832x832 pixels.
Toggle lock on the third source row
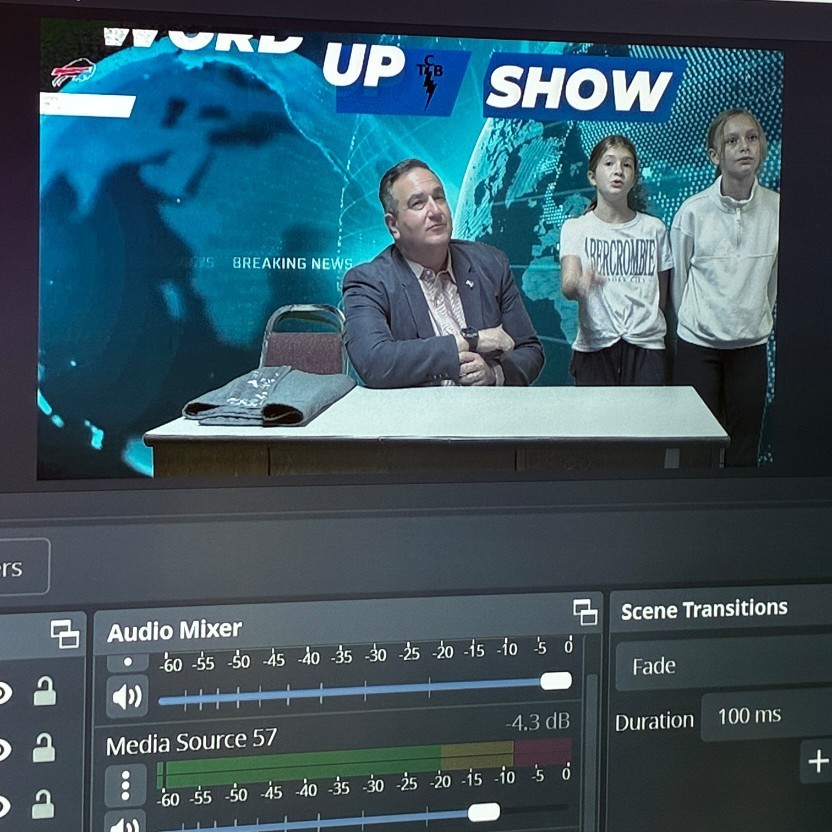tap(43, 804)
